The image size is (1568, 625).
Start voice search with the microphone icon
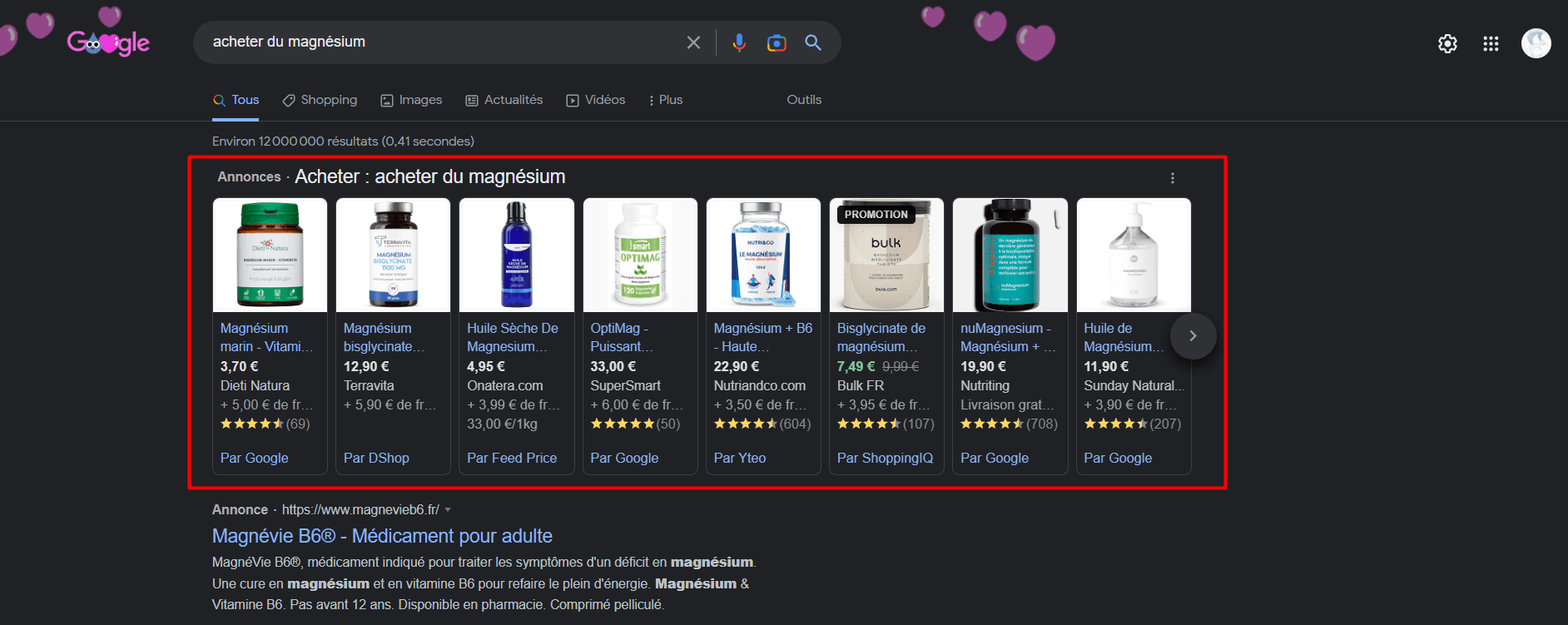(739, 42)
